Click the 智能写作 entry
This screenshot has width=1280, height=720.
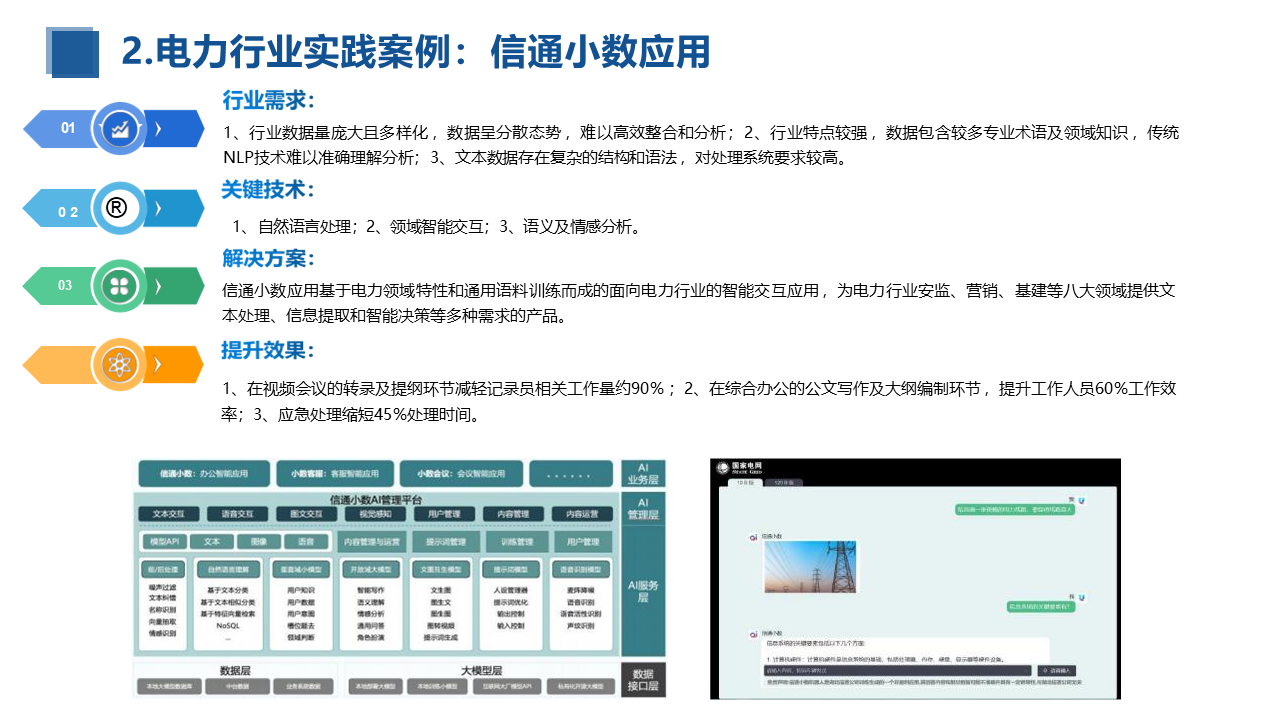pos(370,591)
